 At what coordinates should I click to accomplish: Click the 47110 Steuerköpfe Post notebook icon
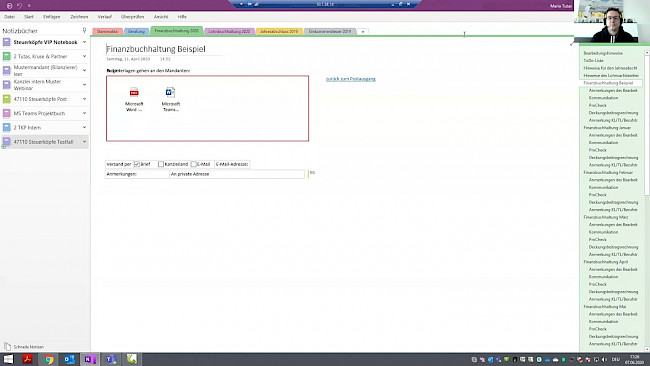click(x=7, y=99)
